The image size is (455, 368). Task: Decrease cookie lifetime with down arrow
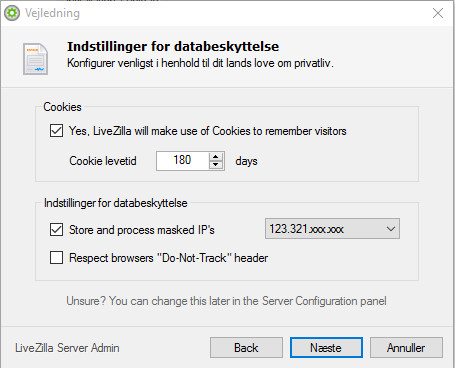[216, 165]
